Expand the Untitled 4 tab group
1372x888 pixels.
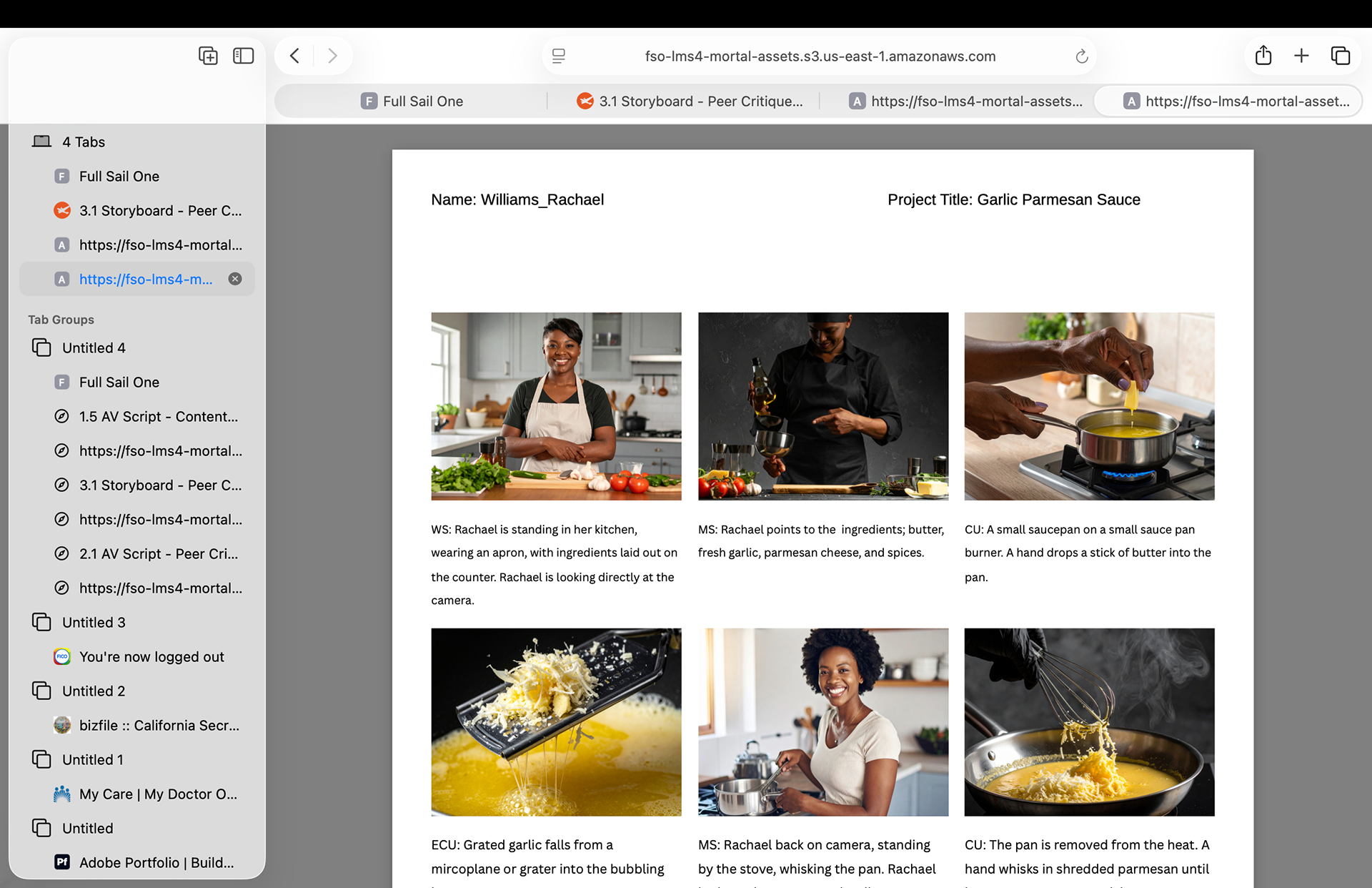(94, 348)
